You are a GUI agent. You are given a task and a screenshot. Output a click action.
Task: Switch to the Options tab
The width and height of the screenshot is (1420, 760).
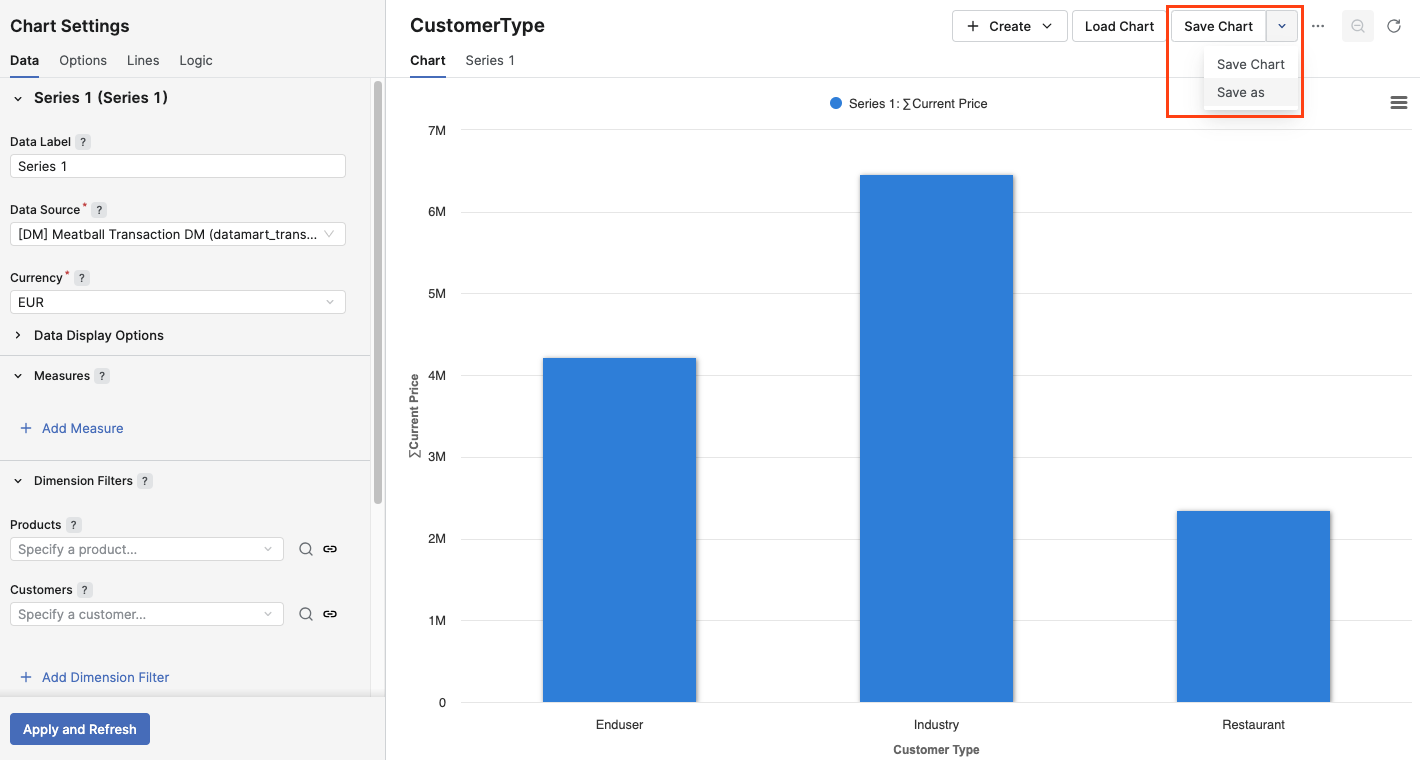[x=83, y=61]
